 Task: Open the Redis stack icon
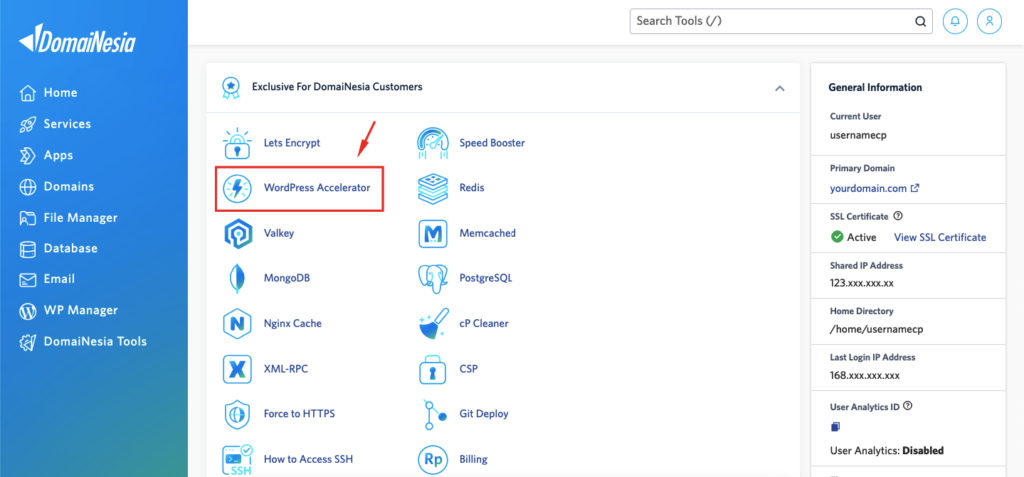[x=432, y=188]
